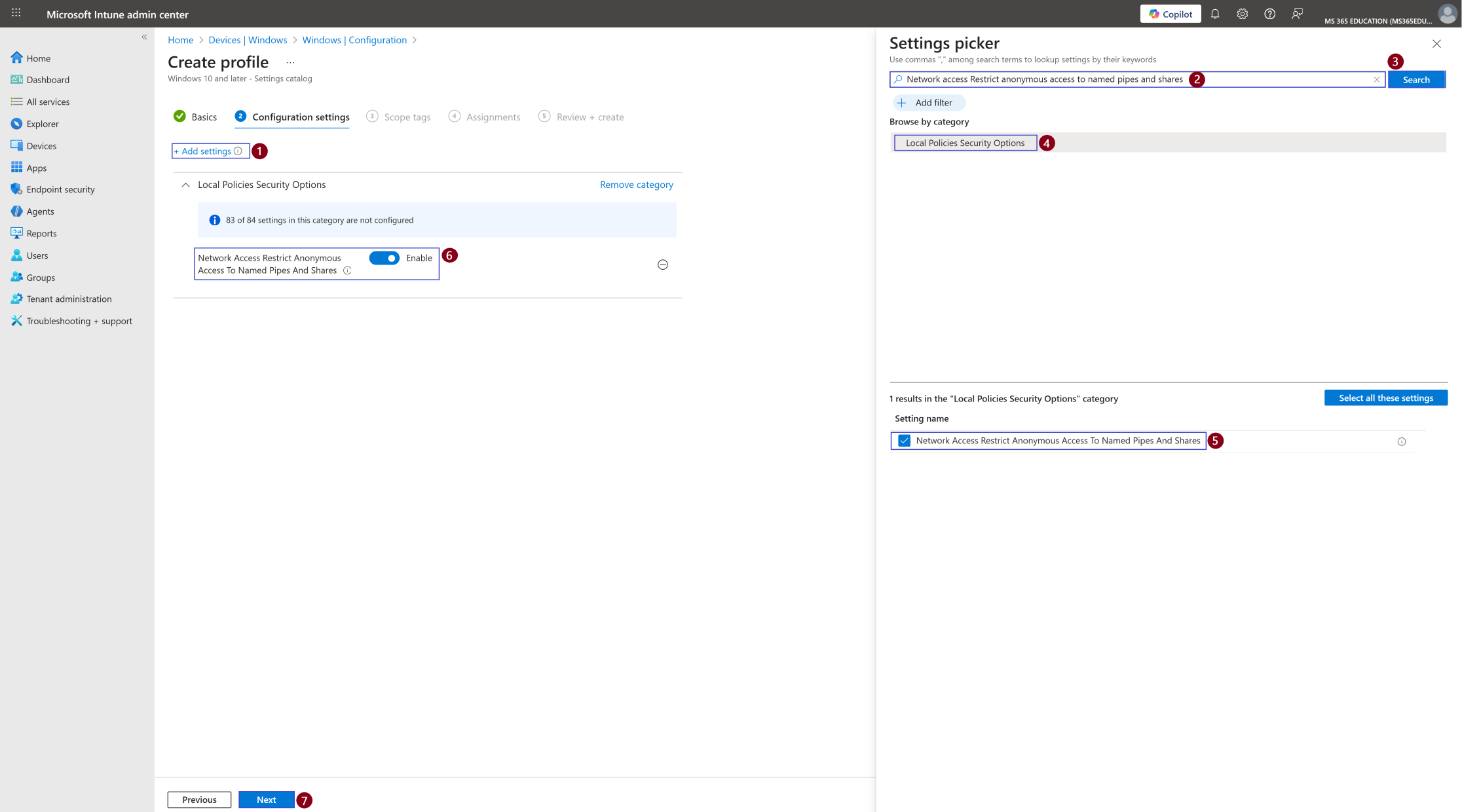Collapse the Local Policies Security Options section
This screenshot has width=1462, height=812.
tap(186, 185)
